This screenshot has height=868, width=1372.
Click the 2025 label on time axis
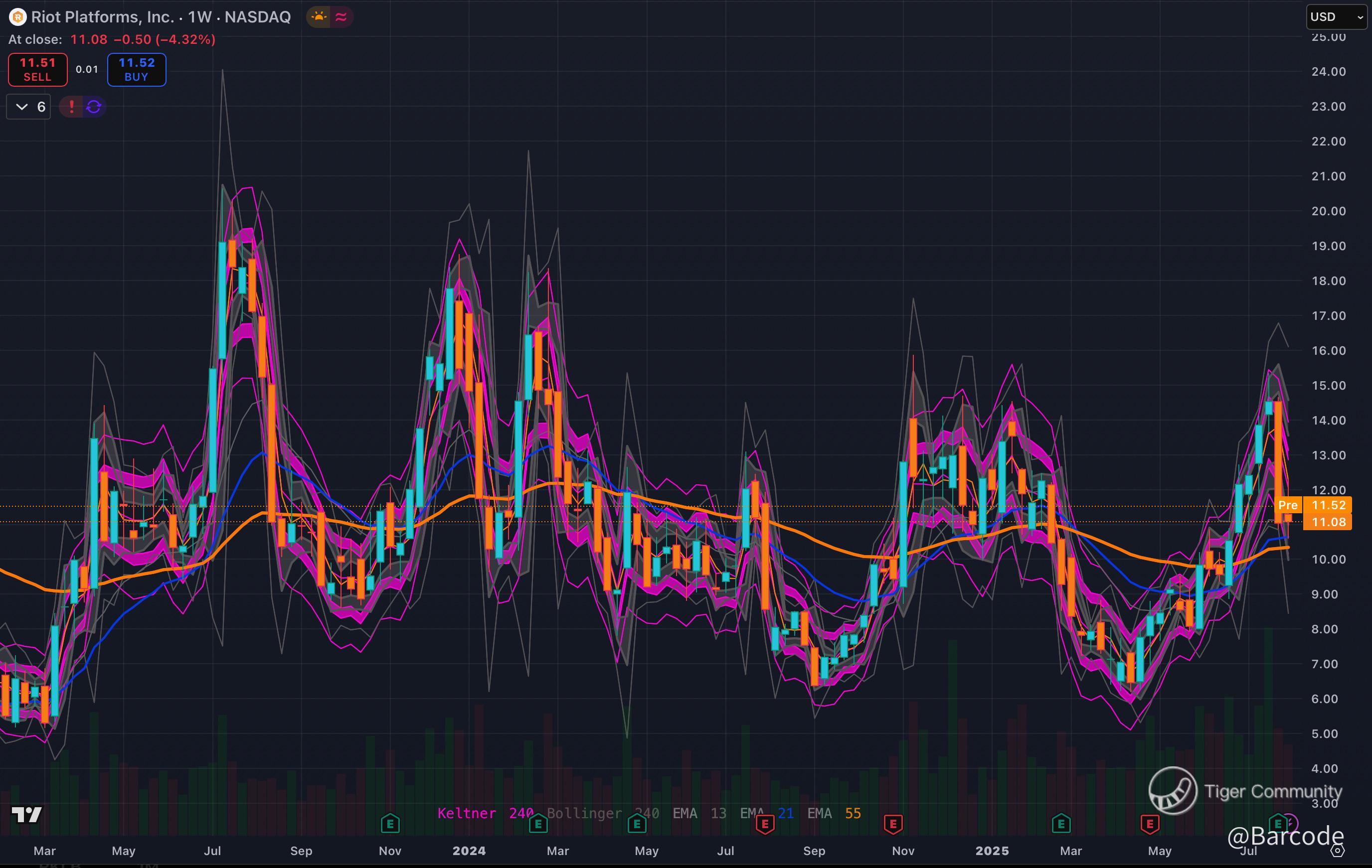992,851
